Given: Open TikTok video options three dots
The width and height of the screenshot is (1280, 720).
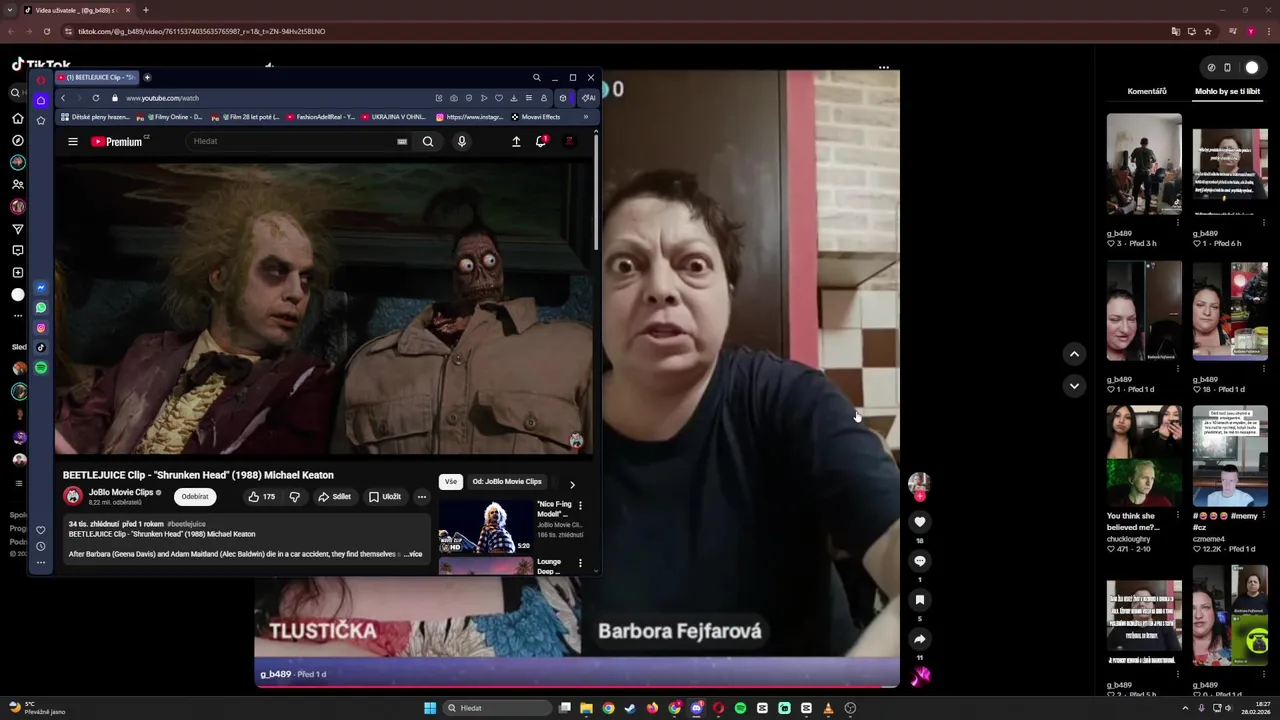Looking at the screenshot, I should point(884,68).
